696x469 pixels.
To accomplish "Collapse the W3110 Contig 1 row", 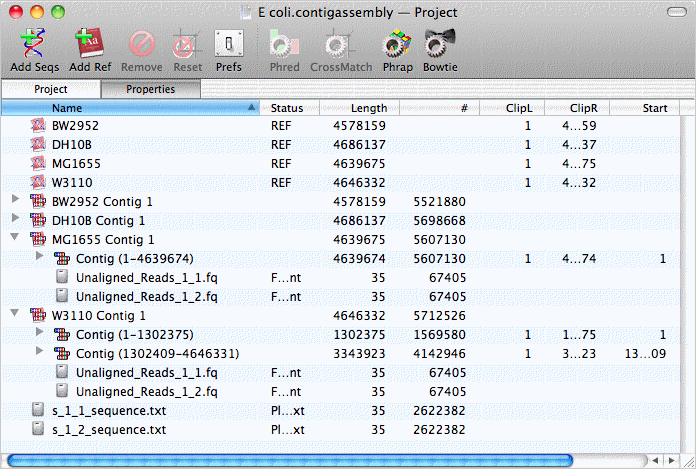I will tap(15, 313).
